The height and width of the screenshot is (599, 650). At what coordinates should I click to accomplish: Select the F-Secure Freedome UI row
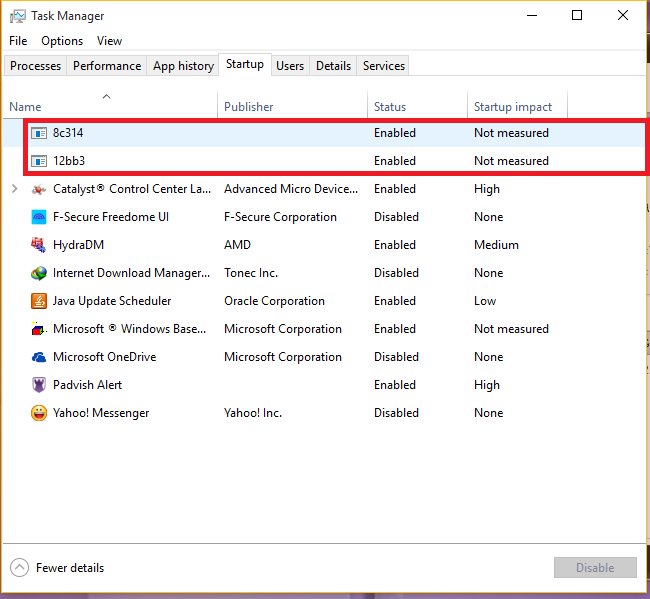323,217
